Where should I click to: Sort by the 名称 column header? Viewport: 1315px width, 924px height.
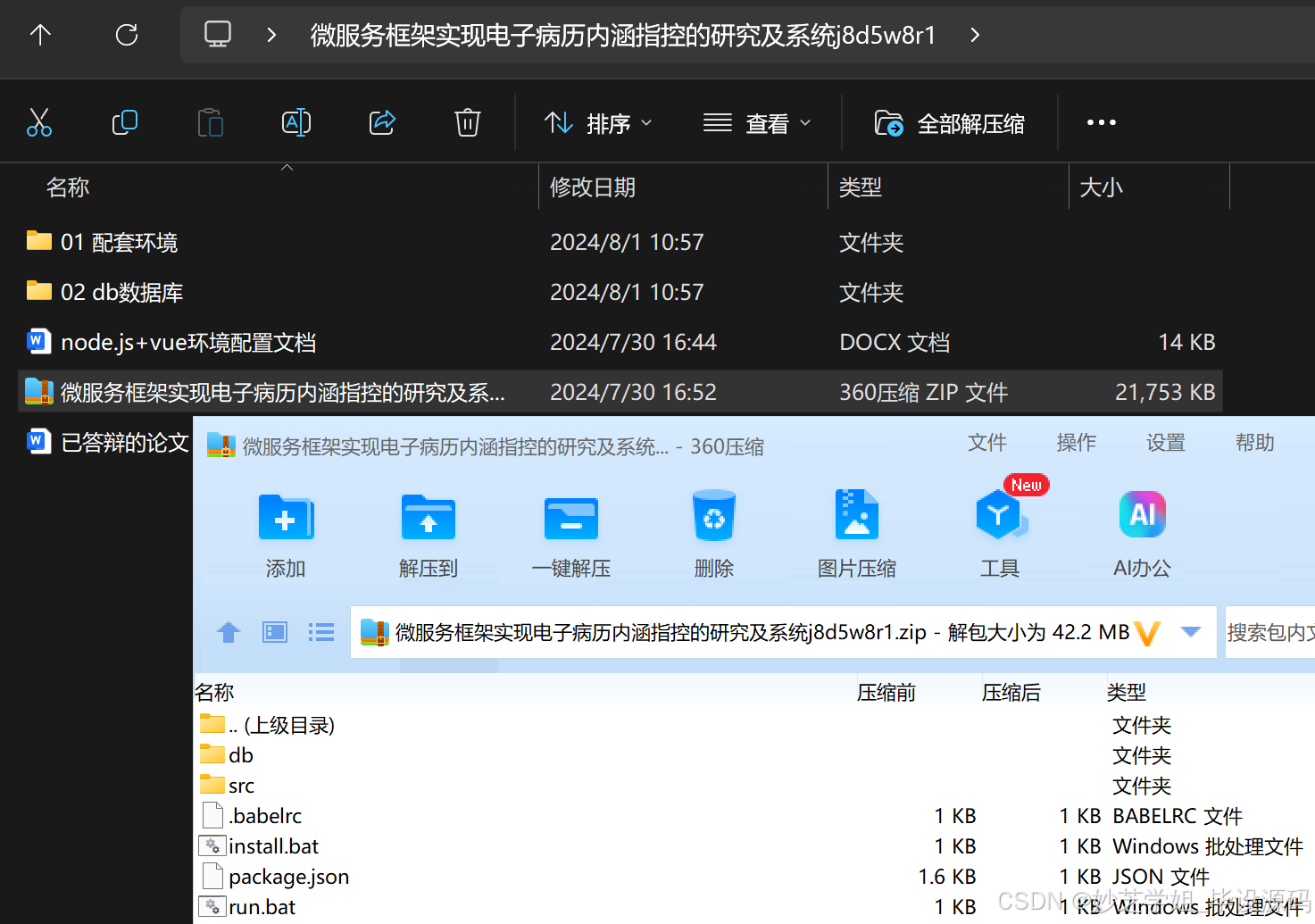tap(68, 187)
